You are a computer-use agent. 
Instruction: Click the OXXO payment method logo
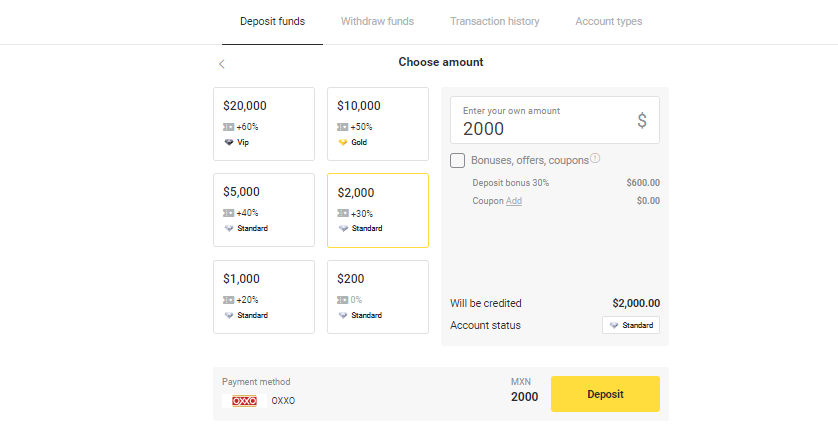click(x=244, y=401)
